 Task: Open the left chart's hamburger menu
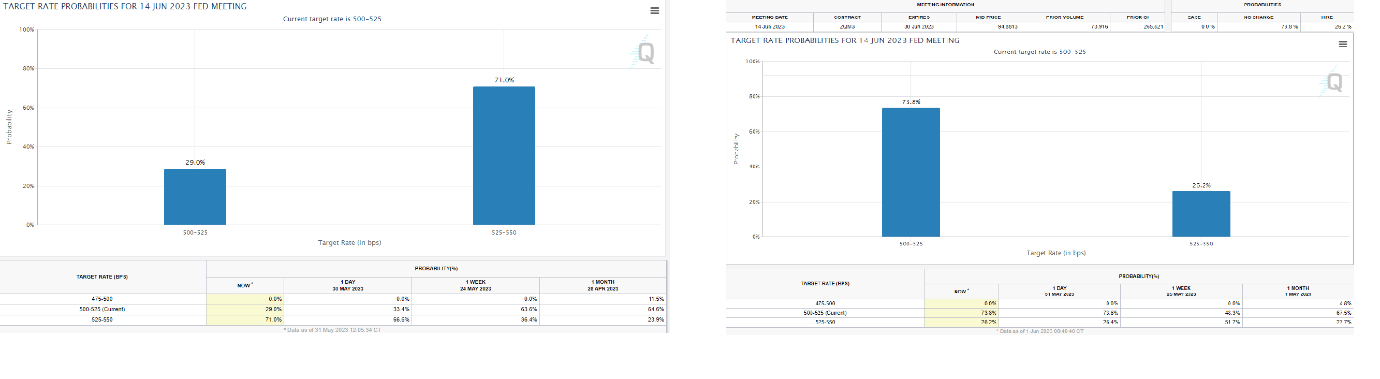click(x=654, y=10)
